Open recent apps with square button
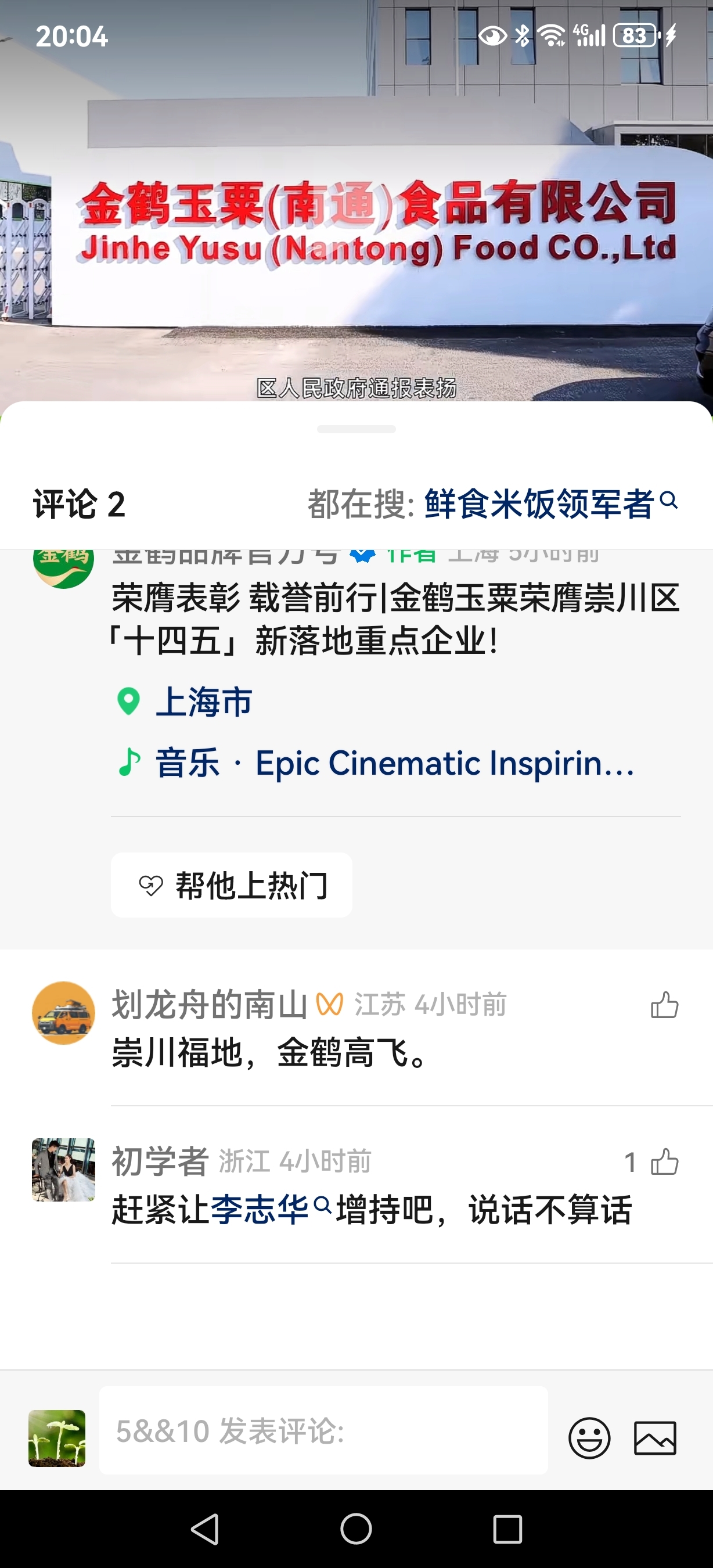This screenshot has width=713, height=1568. (507, 1529)
